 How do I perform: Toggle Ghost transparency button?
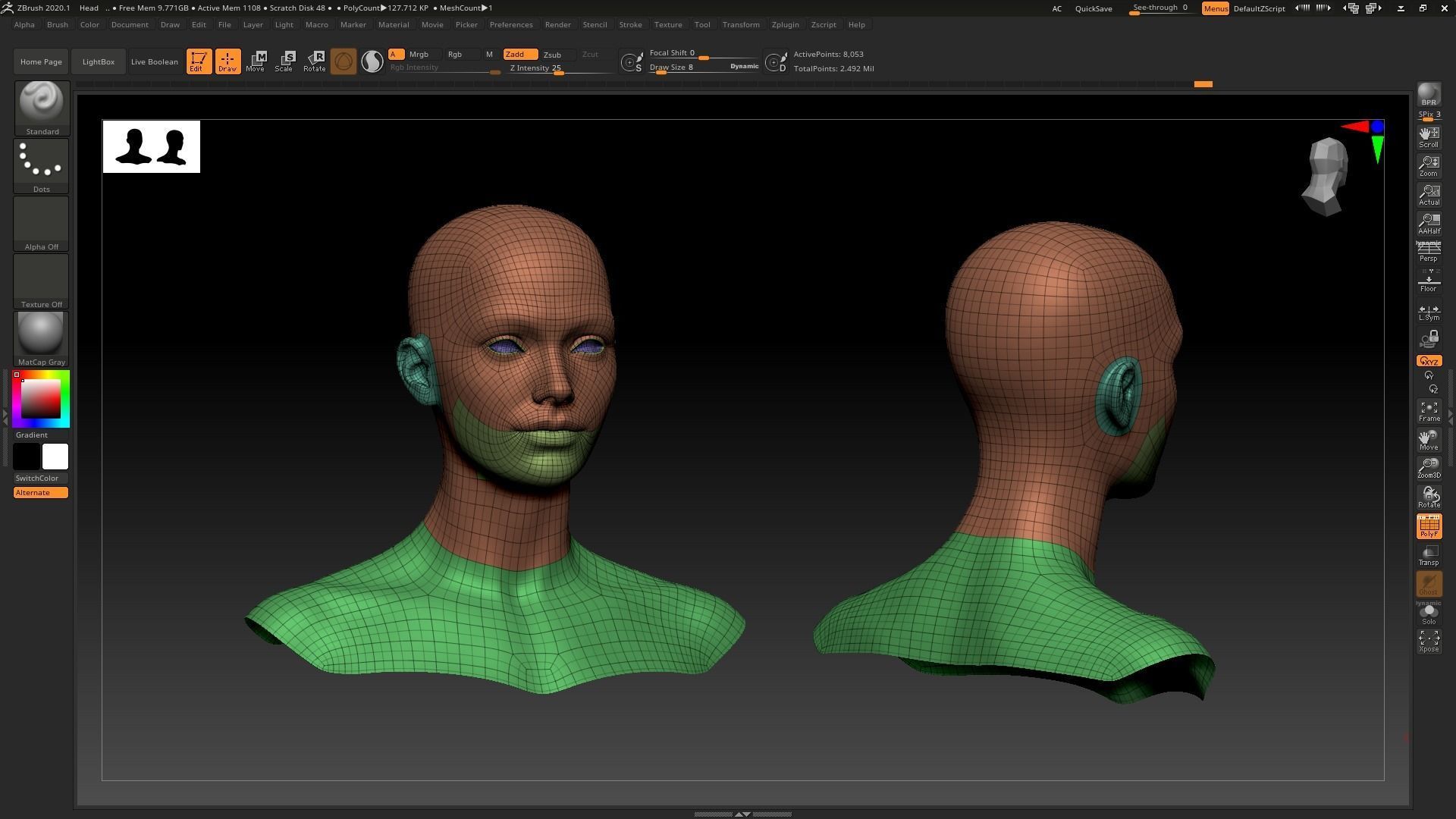pos(1429,584)
